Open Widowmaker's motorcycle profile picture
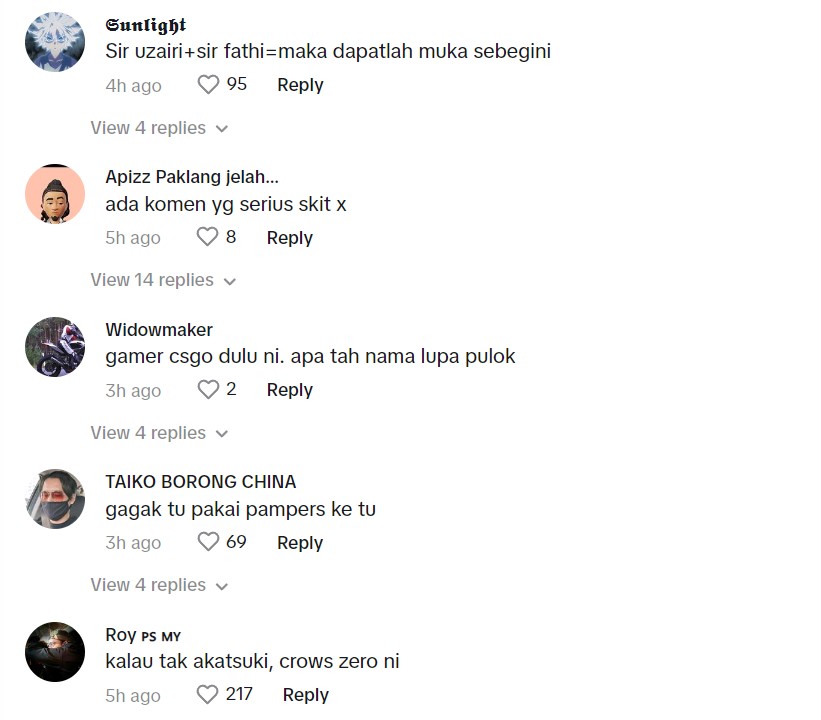The width and height of the screenshot is (821, 720). [x=55, y=347]
